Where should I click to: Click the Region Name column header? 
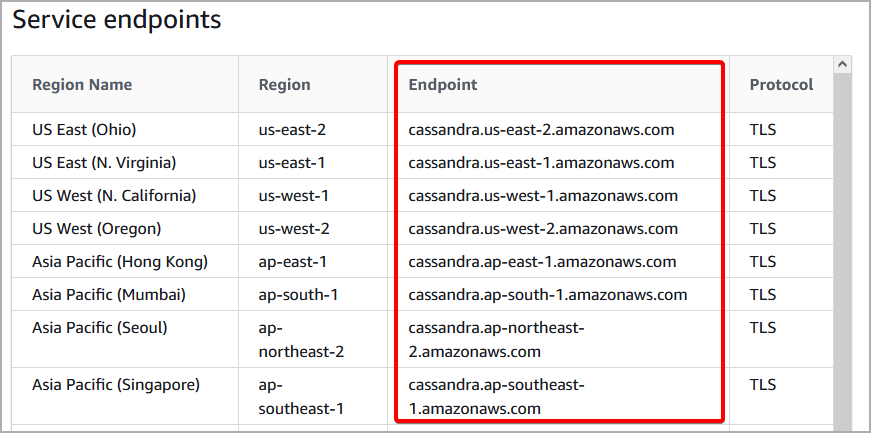[82, 85]
